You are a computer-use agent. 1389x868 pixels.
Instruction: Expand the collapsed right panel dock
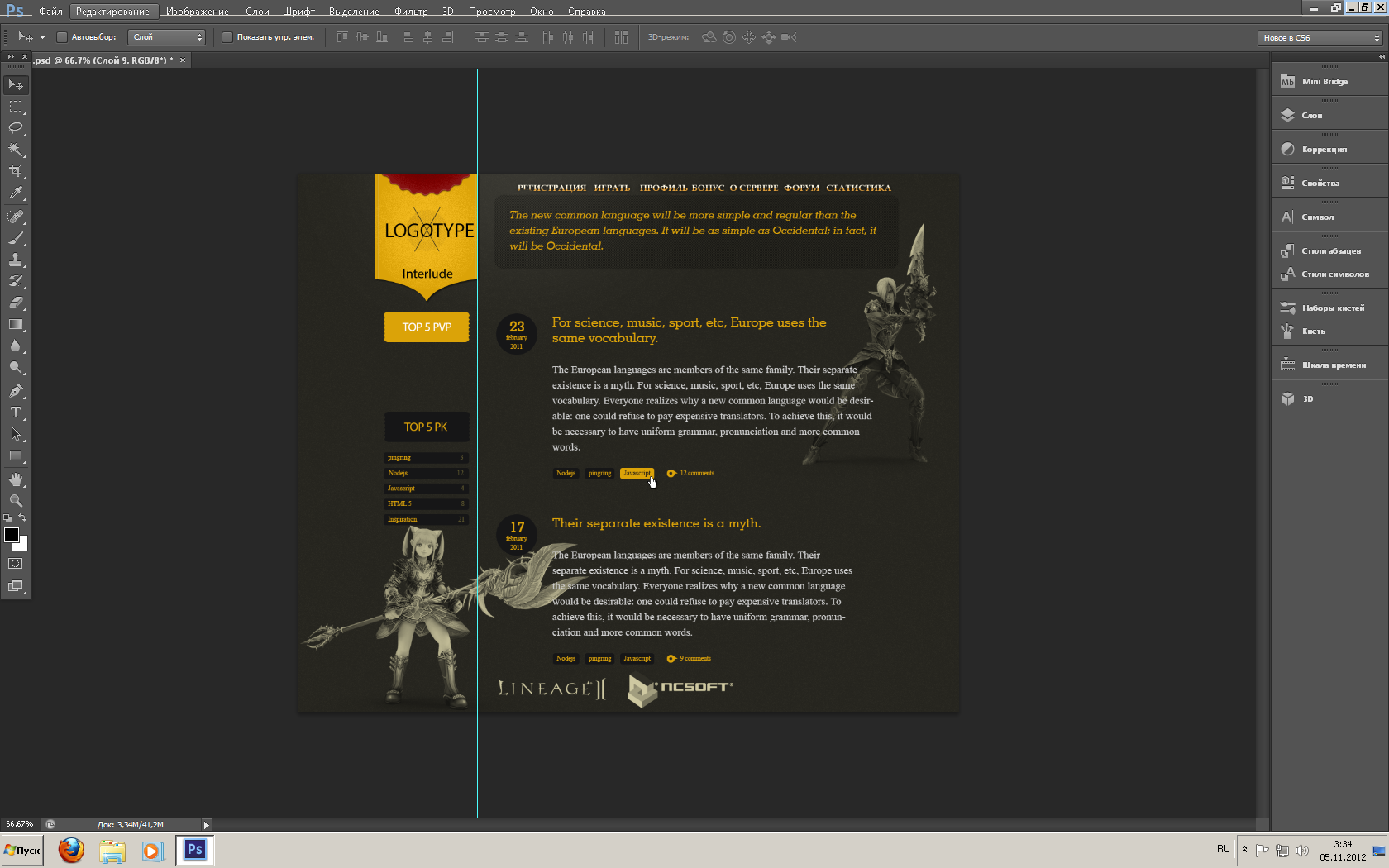point(1382,56)
